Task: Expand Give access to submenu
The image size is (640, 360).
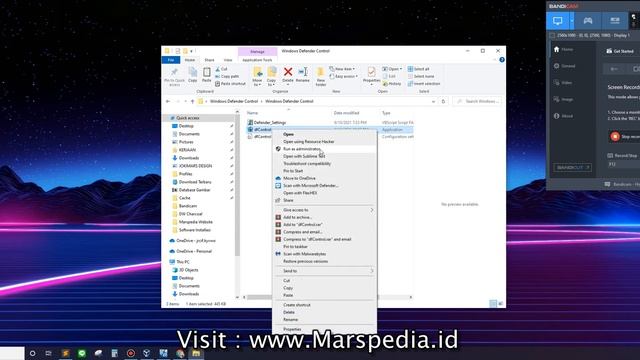Action: tap(324, 210)
